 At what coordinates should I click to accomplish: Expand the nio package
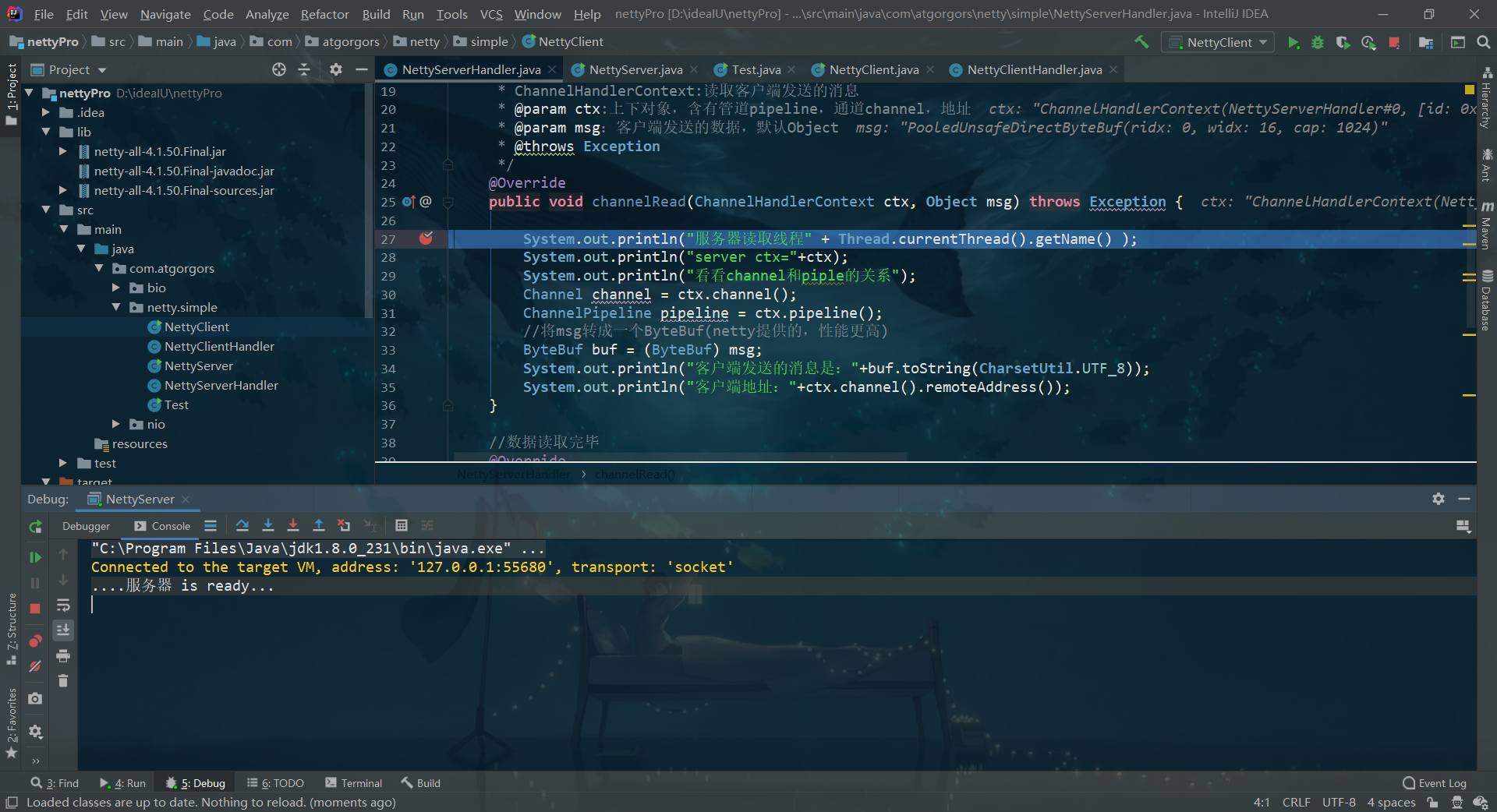(116, 424)
